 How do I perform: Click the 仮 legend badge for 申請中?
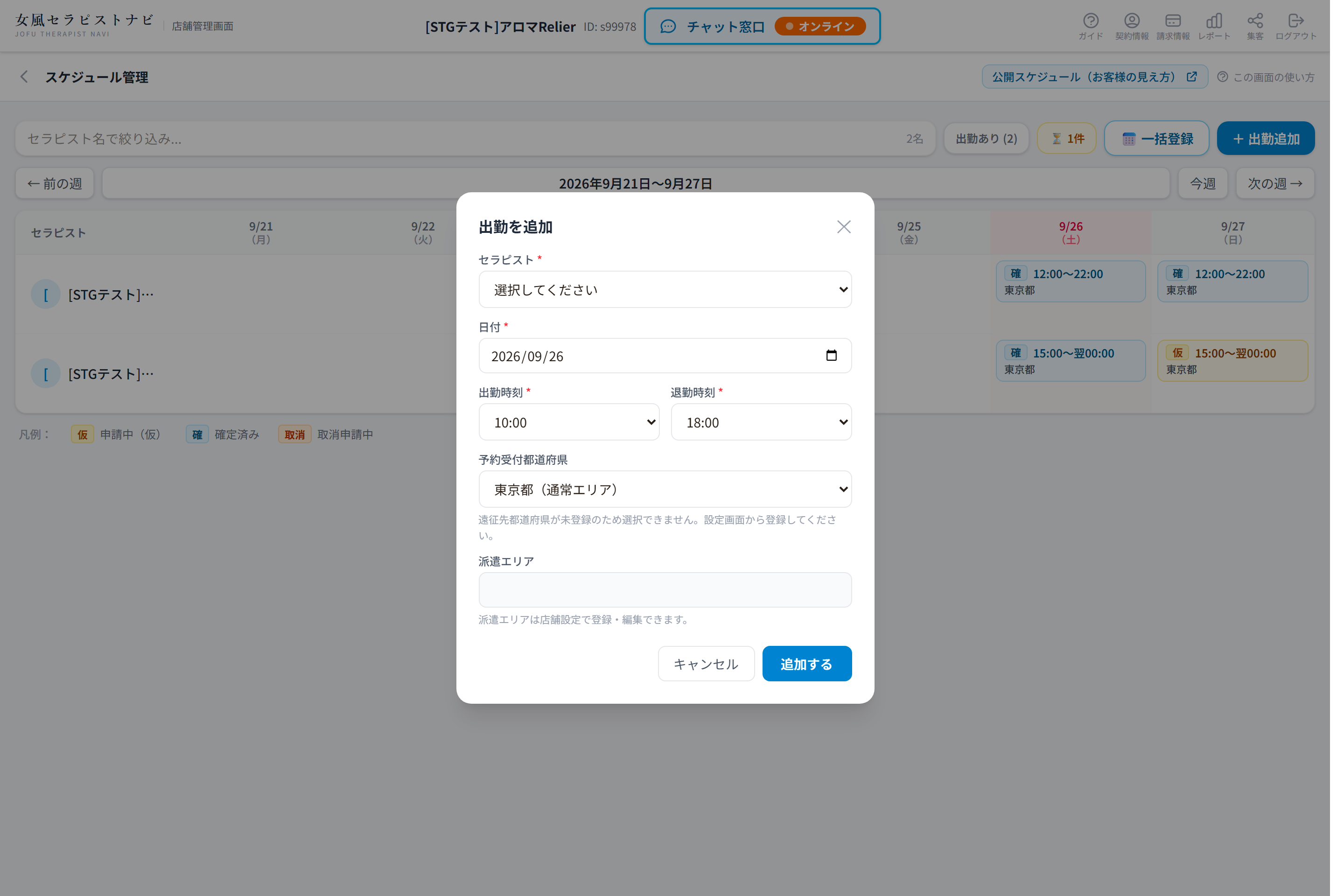tap(82, 434)
